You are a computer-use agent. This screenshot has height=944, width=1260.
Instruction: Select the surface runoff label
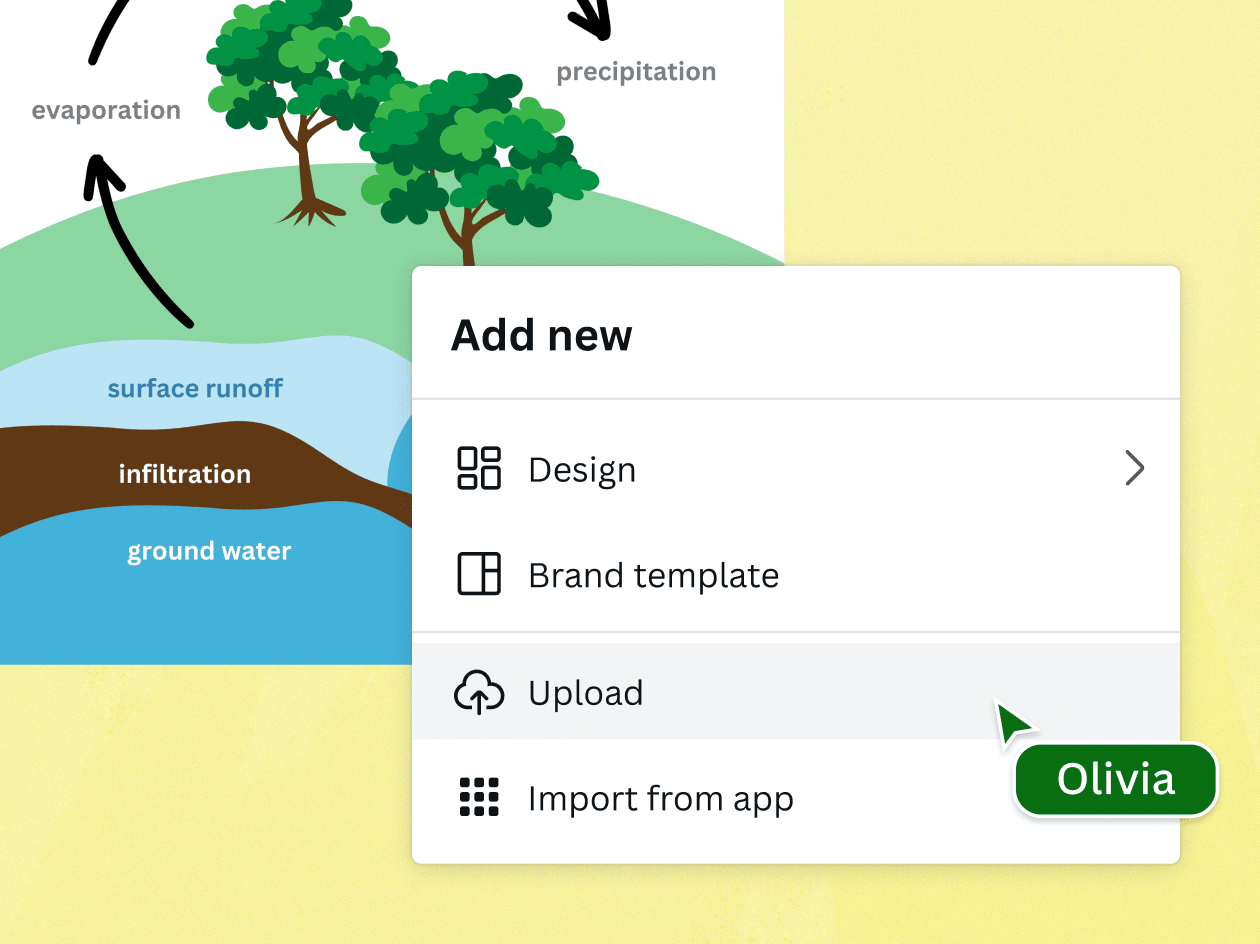click(x=195, y=388)
